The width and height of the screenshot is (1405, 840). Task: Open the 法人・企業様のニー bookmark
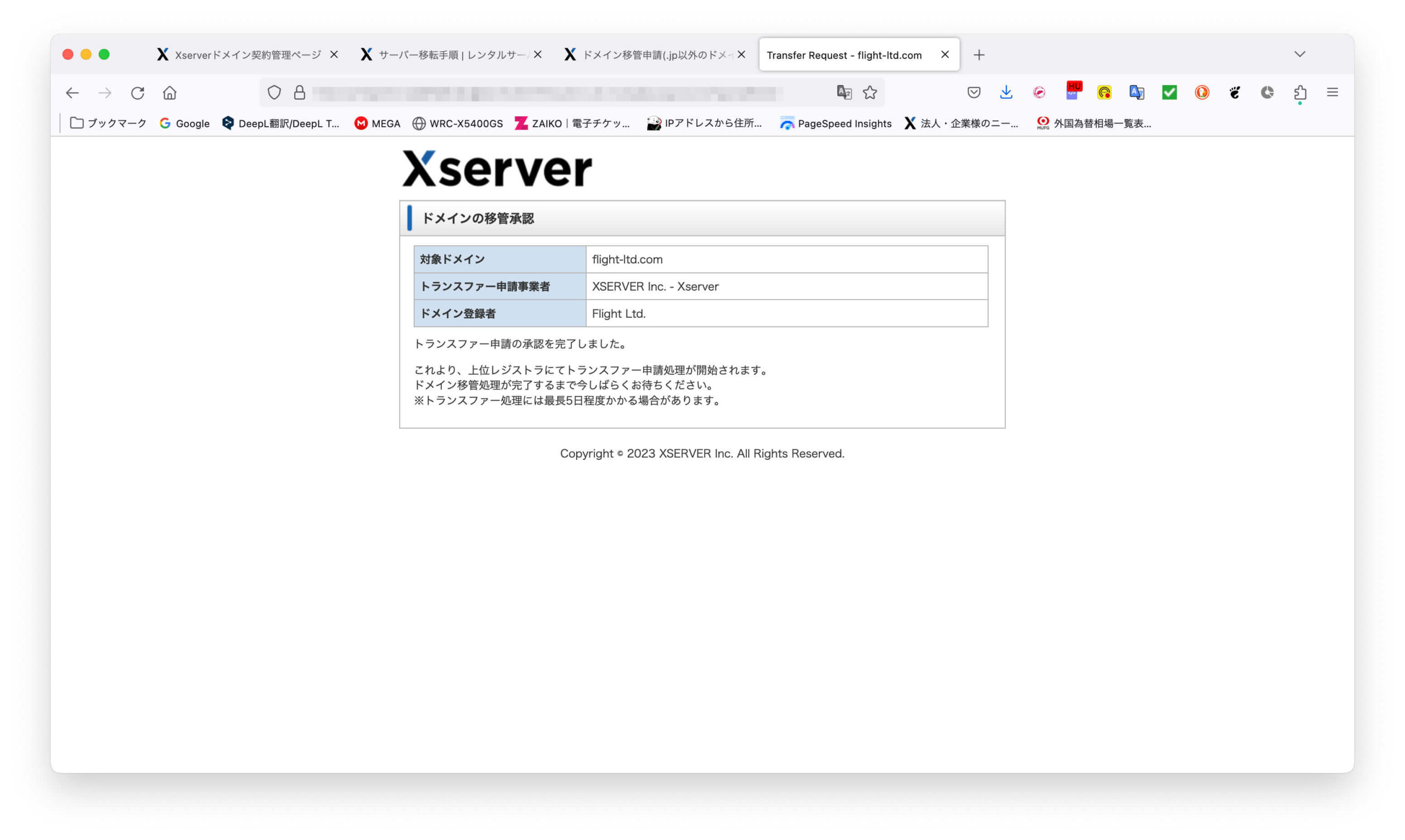tap(961, 123)
